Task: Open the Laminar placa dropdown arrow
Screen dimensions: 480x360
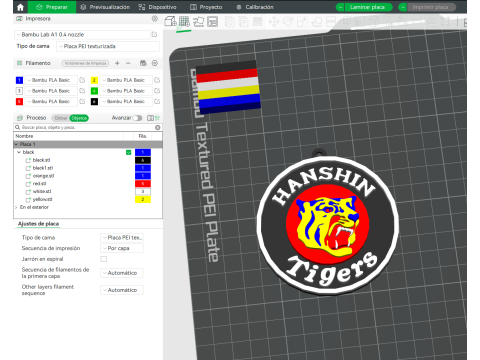Action: (x=340, y=7)
